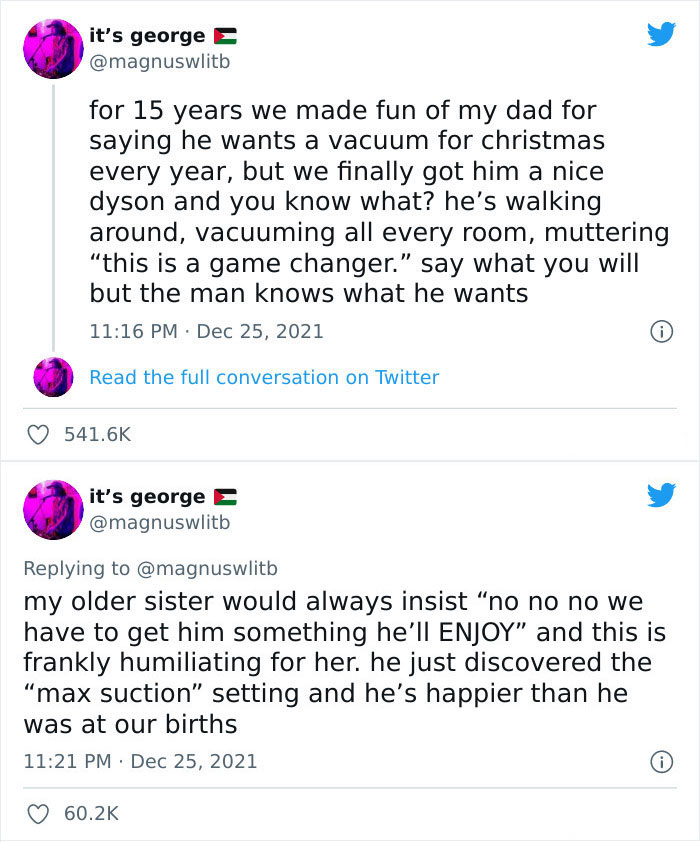Click the Twitter bird logo on the reply tweet
Image resolution: width=700 pixels, height=842 pixels.
[662, 494]
